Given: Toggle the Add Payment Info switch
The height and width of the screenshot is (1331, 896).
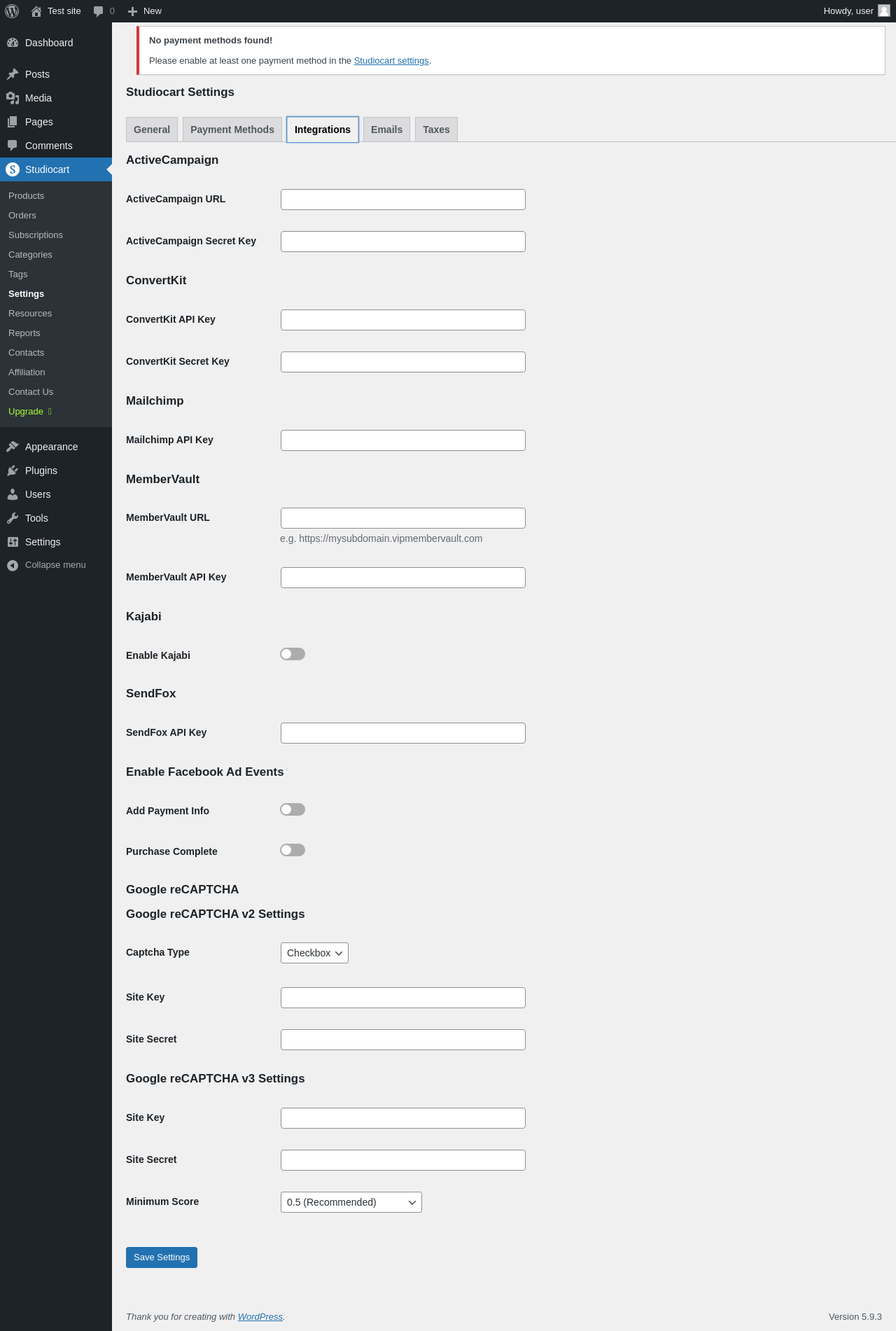Looking at the screenshot, I should click(x=293, y=809).
